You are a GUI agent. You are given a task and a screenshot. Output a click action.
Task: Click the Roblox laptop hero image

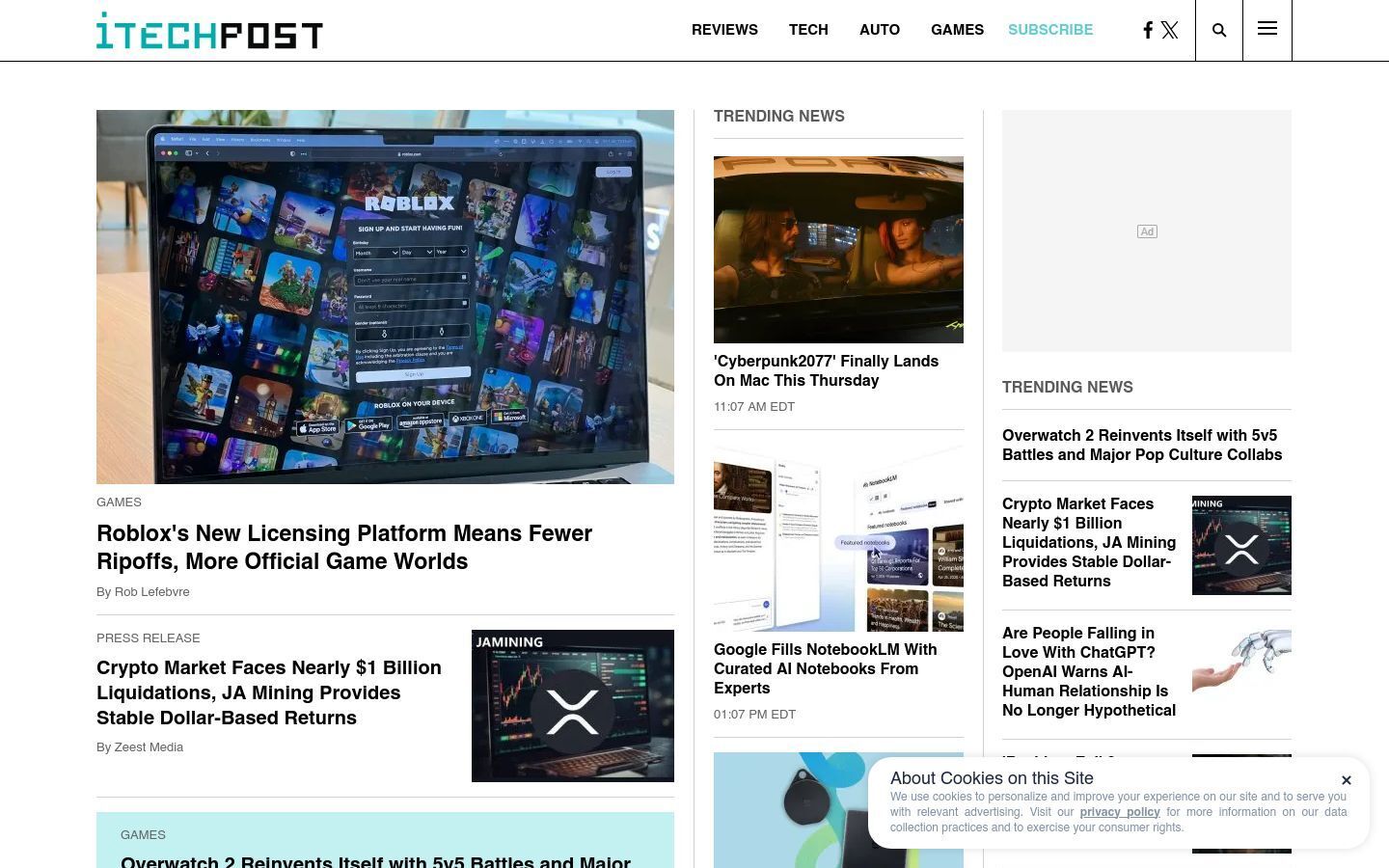coord(385,297)
